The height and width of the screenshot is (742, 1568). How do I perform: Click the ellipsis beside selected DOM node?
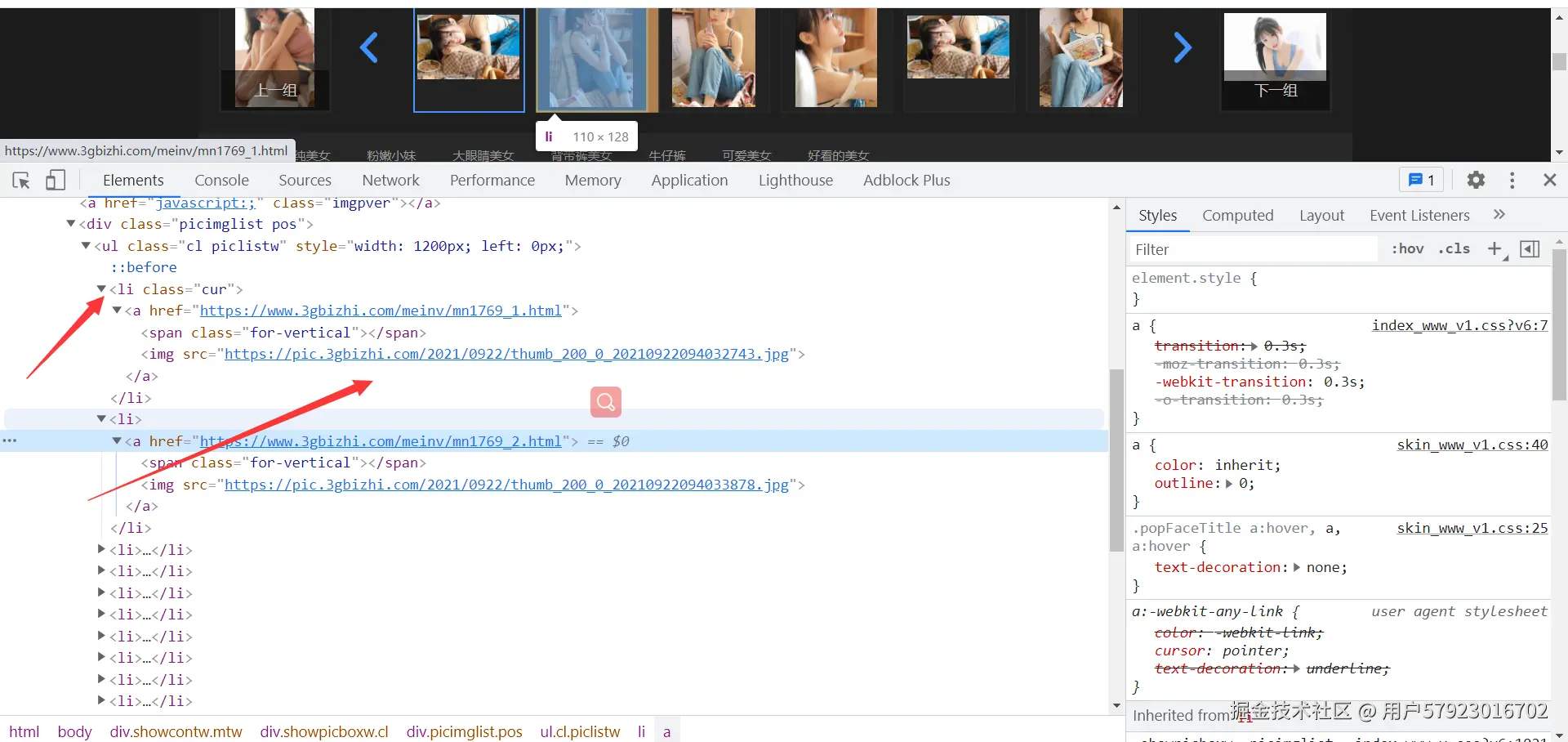[x=10, y=441]
